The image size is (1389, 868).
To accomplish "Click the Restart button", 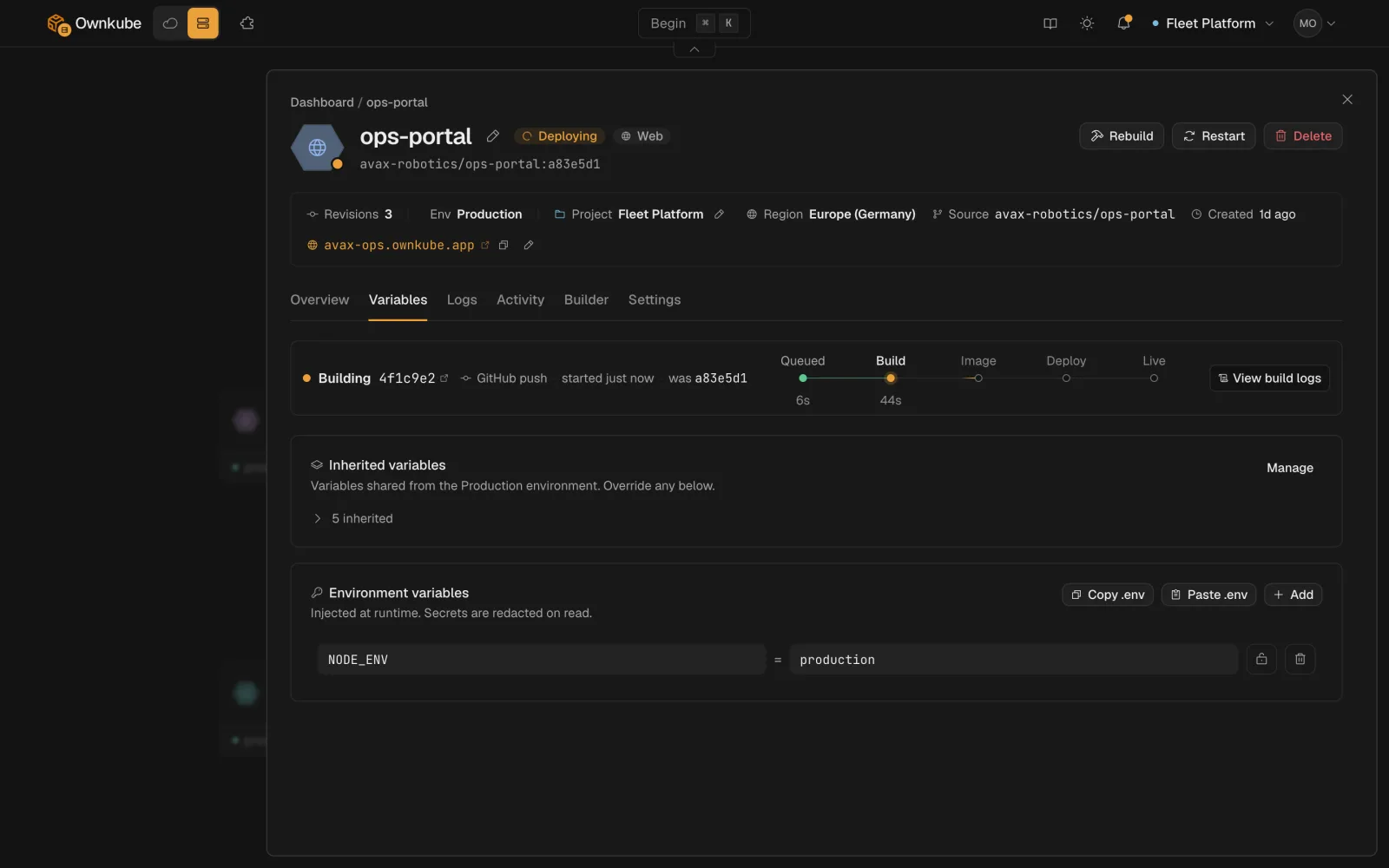I will 1214,136.
